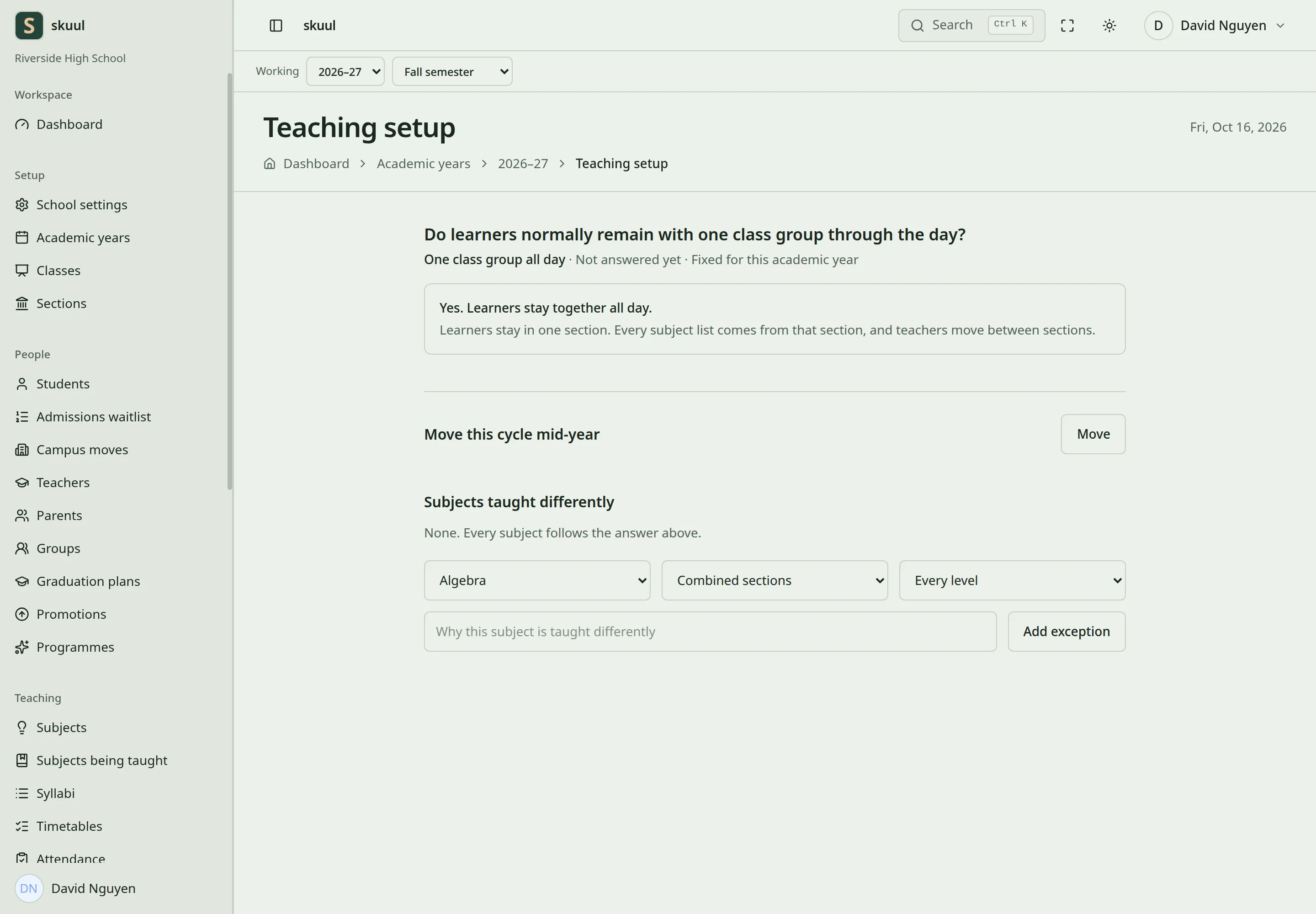Open Dashboard gauge icon in sidebar

(22, 124)
